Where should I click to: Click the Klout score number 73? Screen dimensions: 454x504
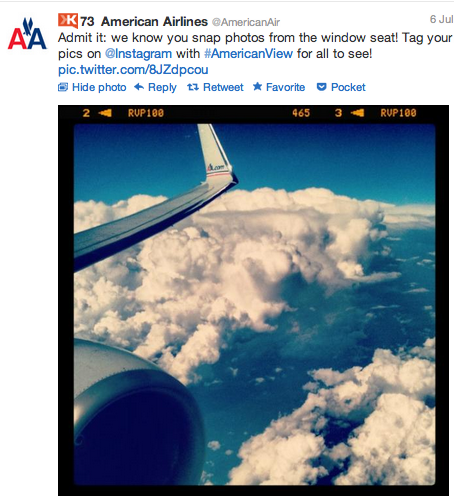pos(87,22)
